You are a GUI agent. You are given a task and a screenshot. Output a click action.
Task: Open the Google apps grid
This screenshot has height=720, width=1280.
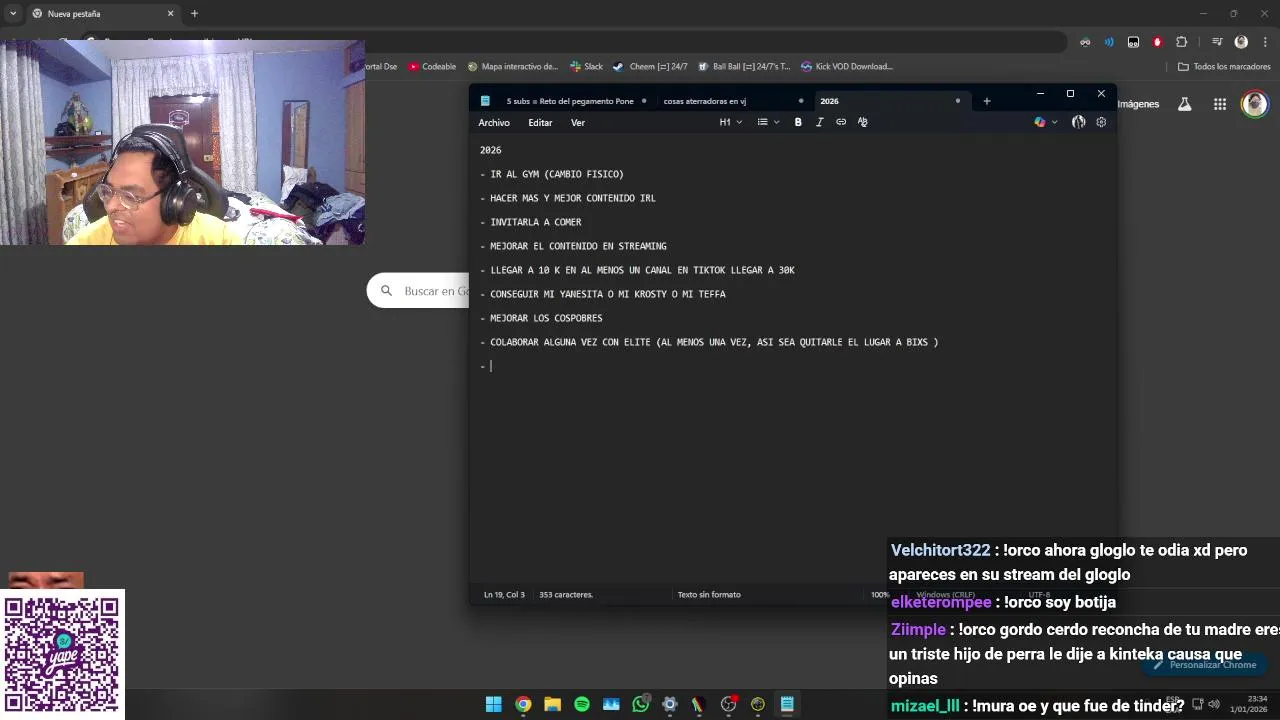pos(1220,104)
